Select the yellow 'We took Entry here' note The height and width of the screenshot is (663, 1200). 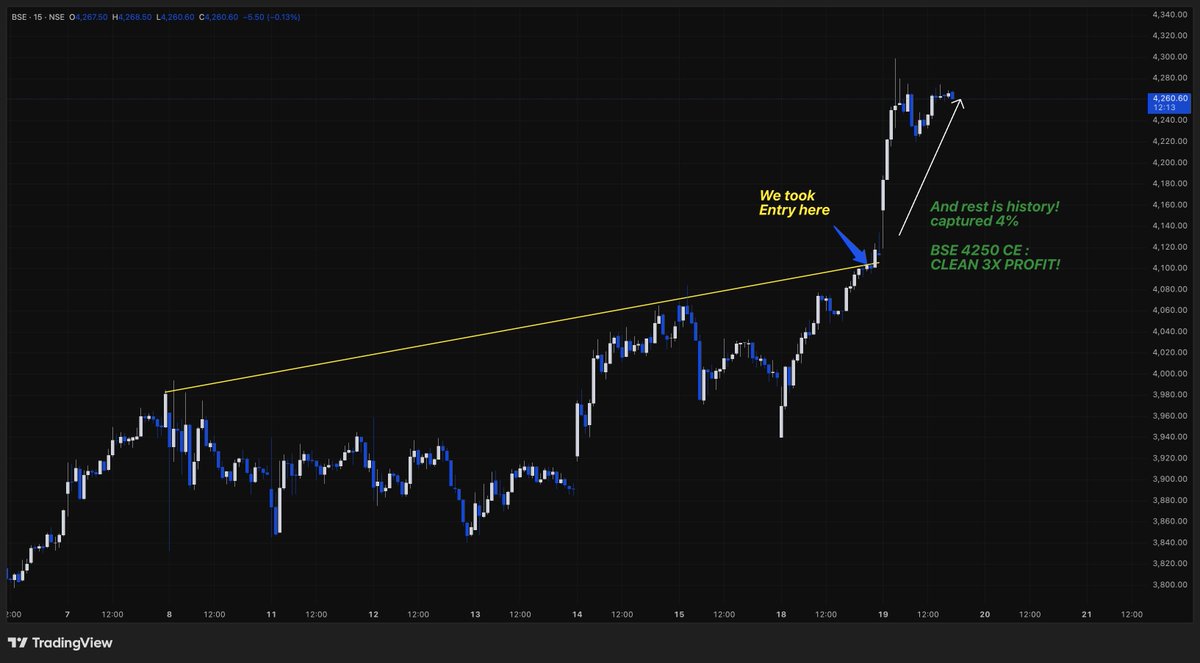794,203
